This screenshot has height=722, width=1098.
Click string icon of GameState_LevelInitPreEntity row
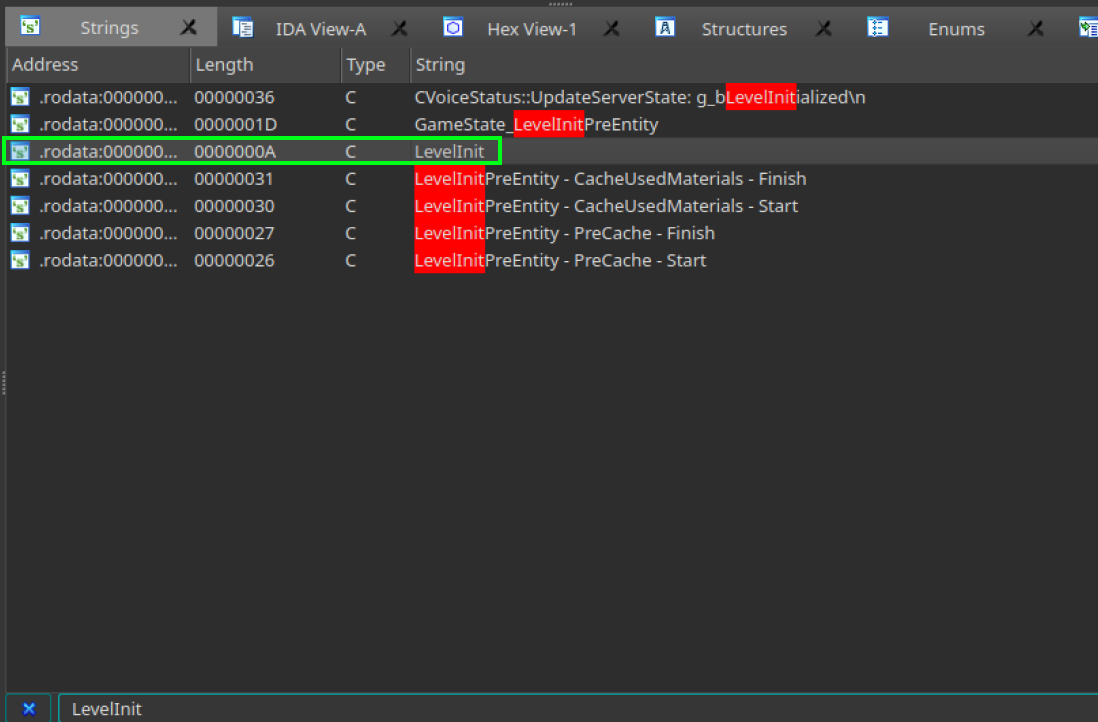20,125
